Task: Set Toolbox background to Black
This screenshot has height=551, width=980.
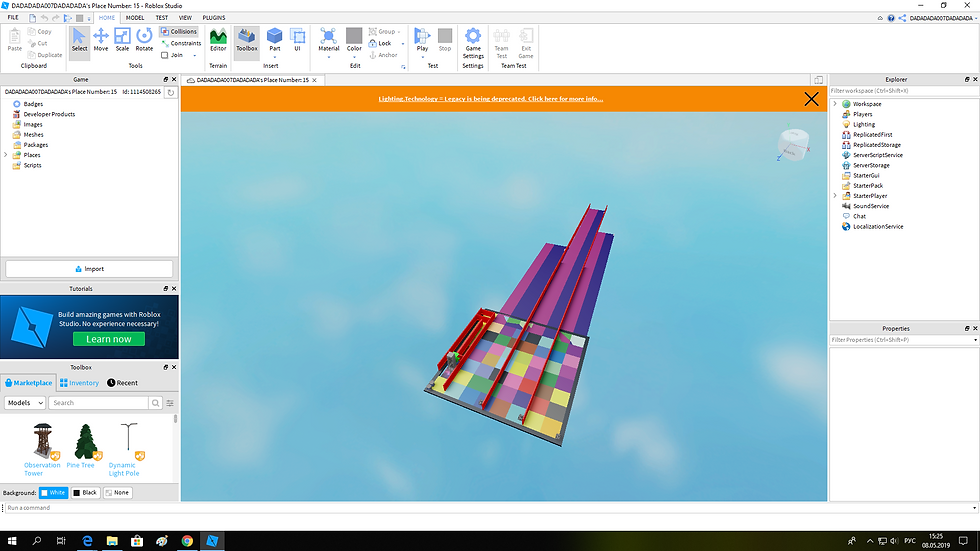Action: point(86,493)
